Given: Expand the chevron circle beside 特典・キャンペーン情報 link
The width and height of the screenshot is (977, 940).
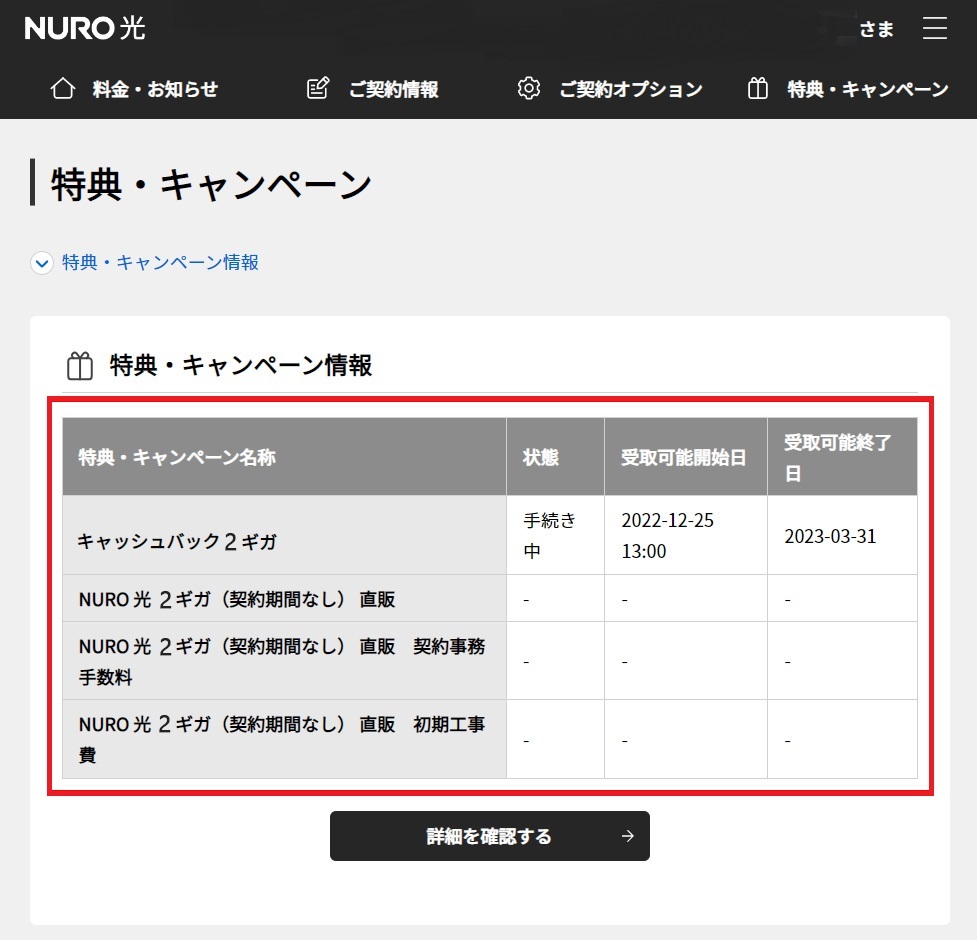Looking at the screenshot, I should [42, 263].
